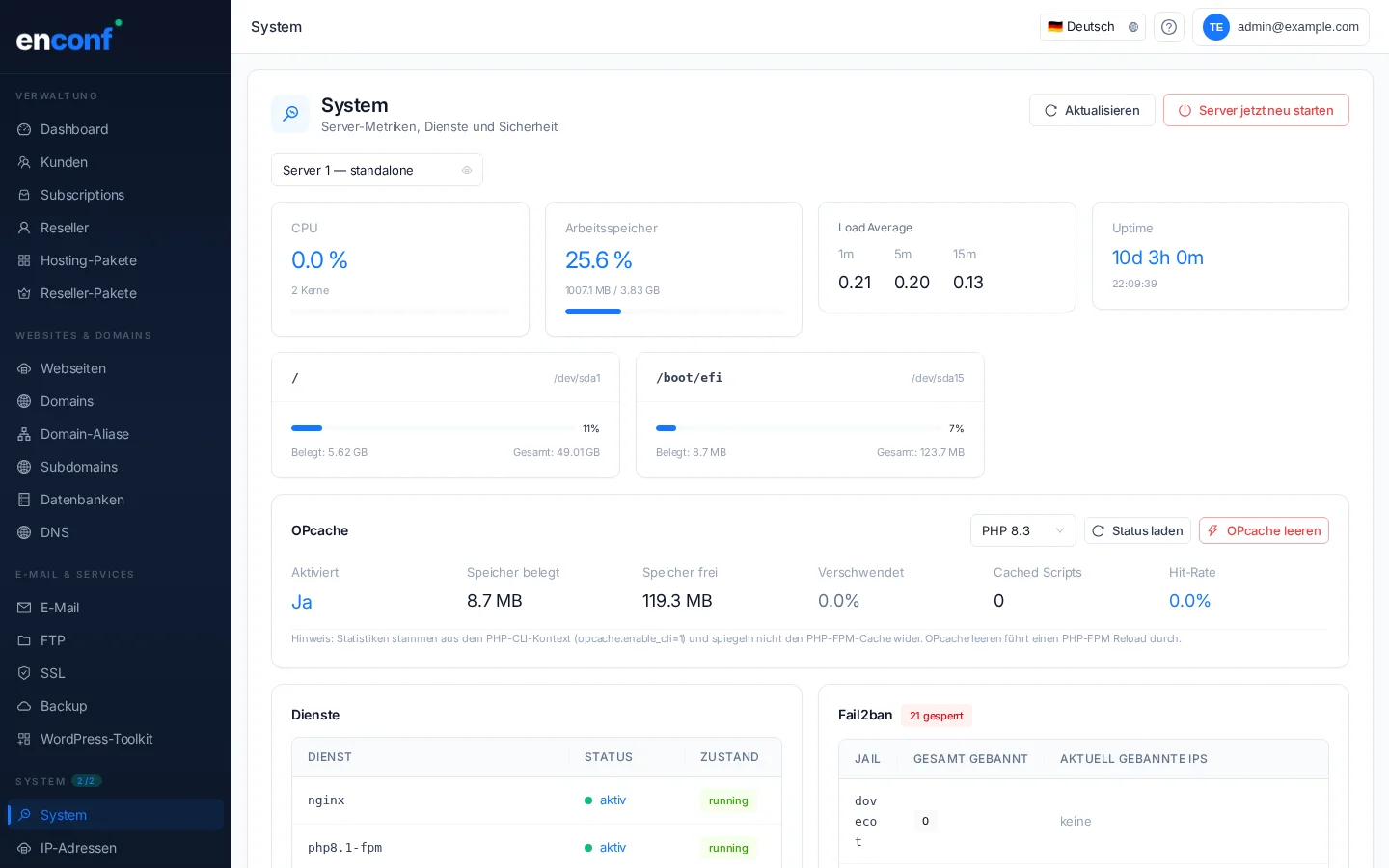The image size is (1389, 868).
Task: Click the Dashboard icon in sidebar
Action: 24,129
